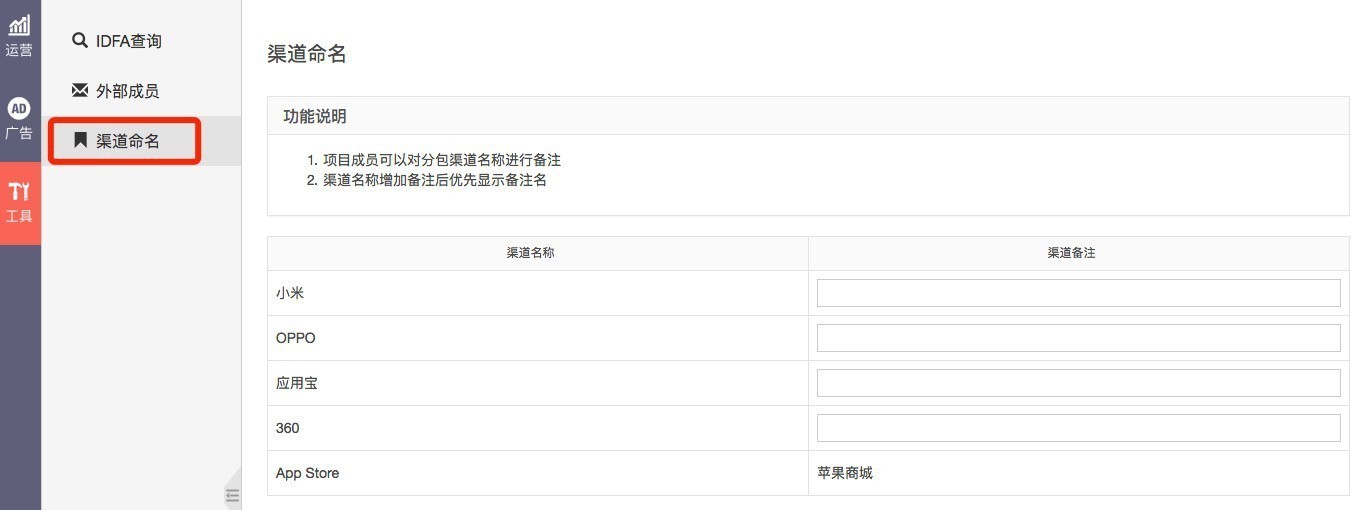The width and height of the screenshot is (1356, 510).
Task: Click the AD circle icon for 广告
Action: (x=19, y=108)
